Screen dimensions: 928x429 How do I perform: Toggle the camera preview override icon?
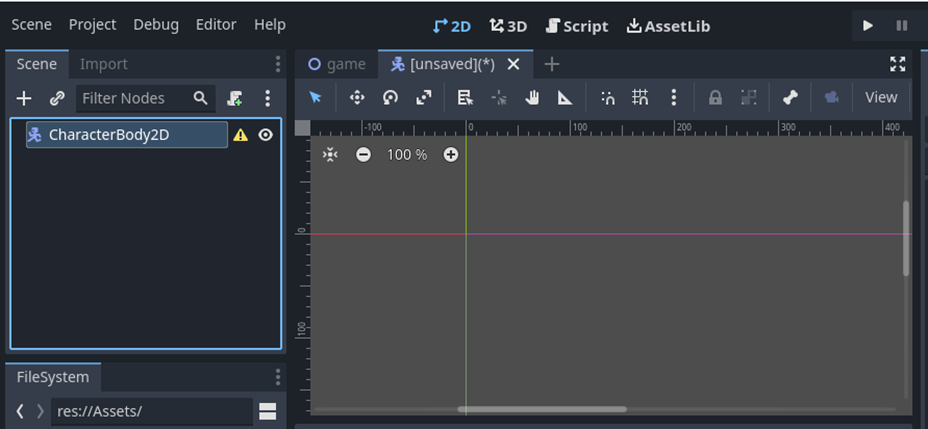(832, 98)
